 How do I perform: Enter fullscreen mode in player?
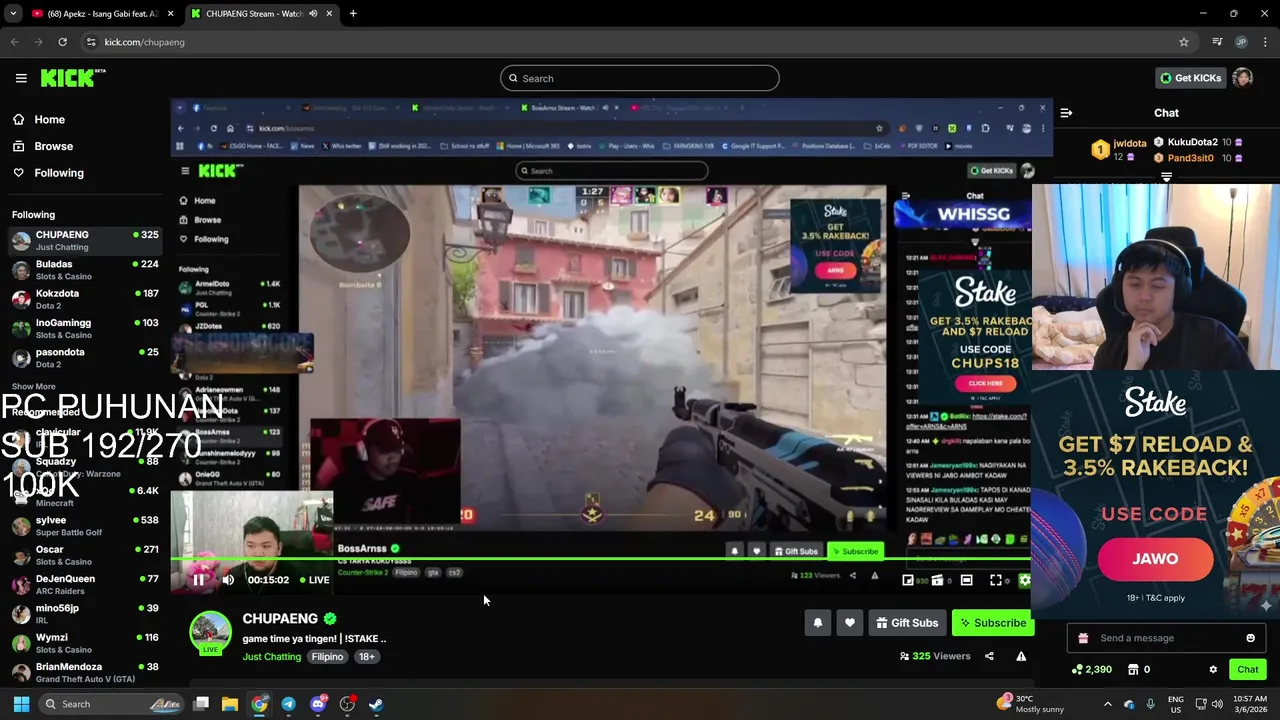996,580
